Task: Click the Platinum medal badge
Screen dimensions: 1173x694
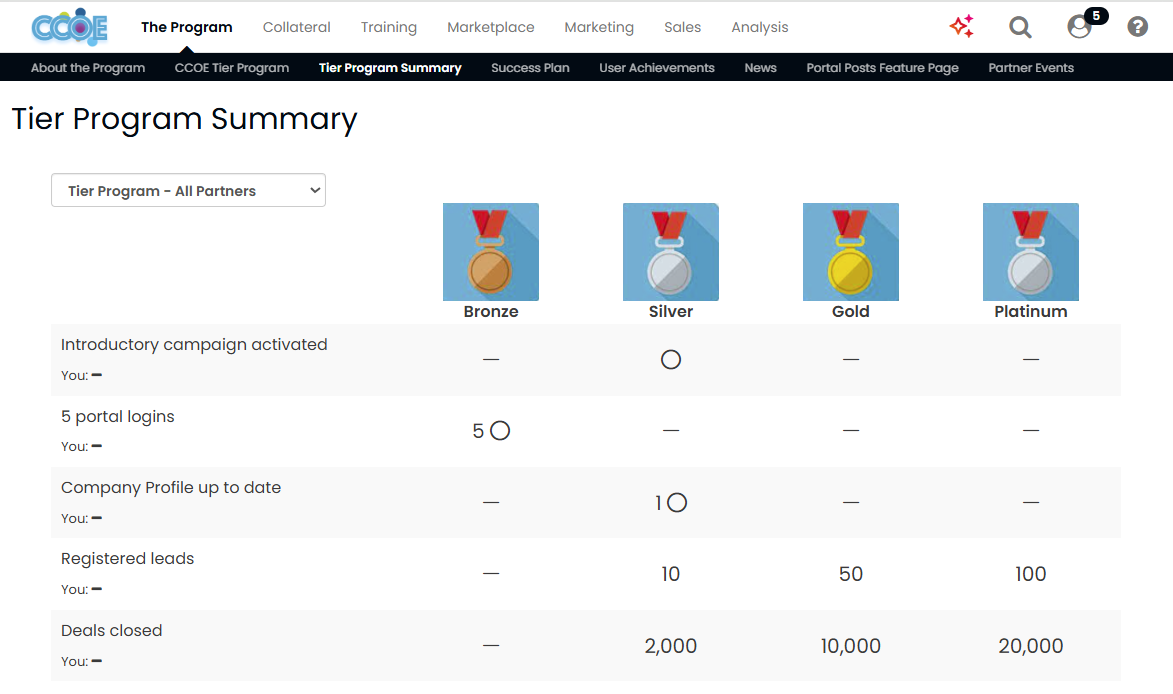Action: [x=1031, y=252]
